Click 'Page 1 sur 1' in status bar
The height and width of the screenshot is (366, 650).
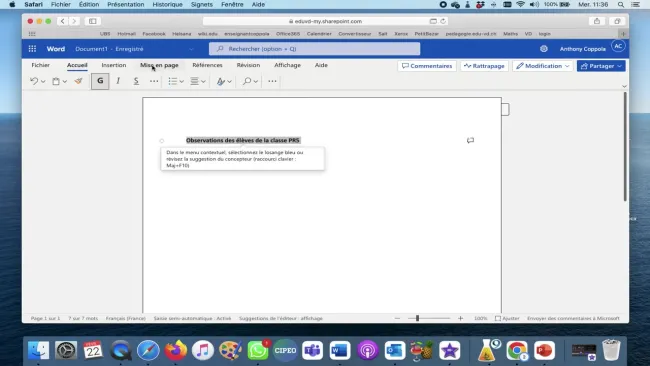point(45,318)
